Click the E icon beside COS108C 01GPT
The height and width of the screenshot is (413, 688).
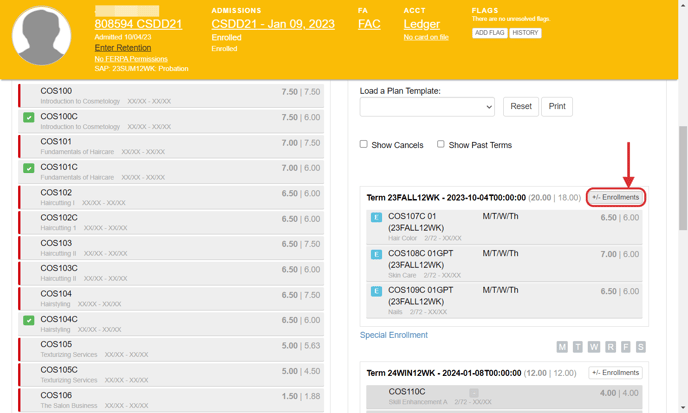377,255
